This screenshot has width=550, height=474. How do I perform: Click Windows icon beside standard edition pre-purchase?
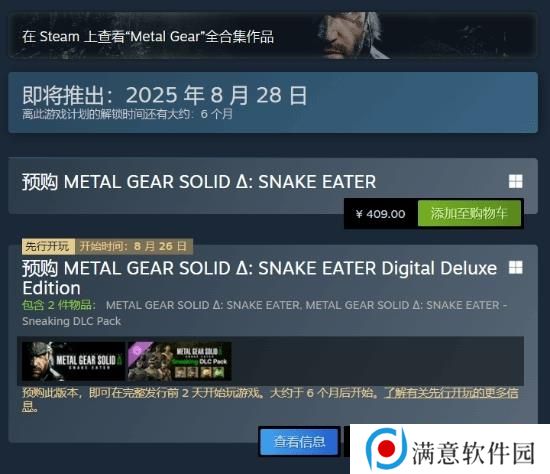tap(516, 181)
